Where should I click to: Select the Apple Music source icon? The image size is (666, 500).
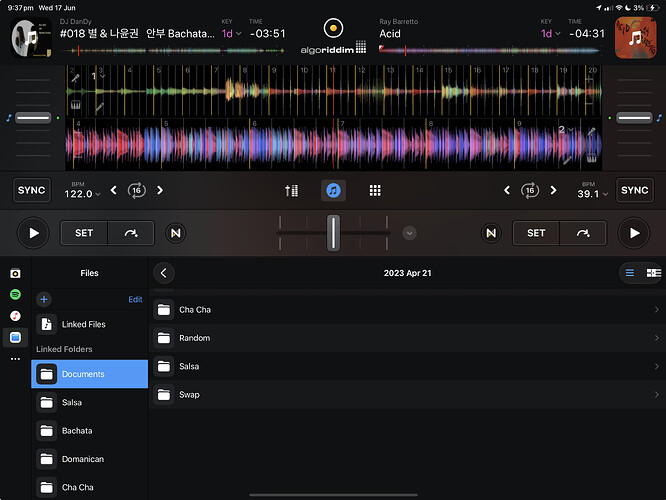coord(15,316)
